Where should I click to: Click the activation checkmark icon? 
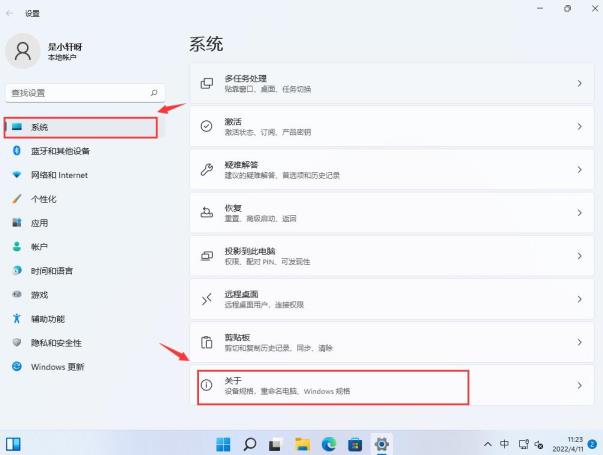click(207, 126)
